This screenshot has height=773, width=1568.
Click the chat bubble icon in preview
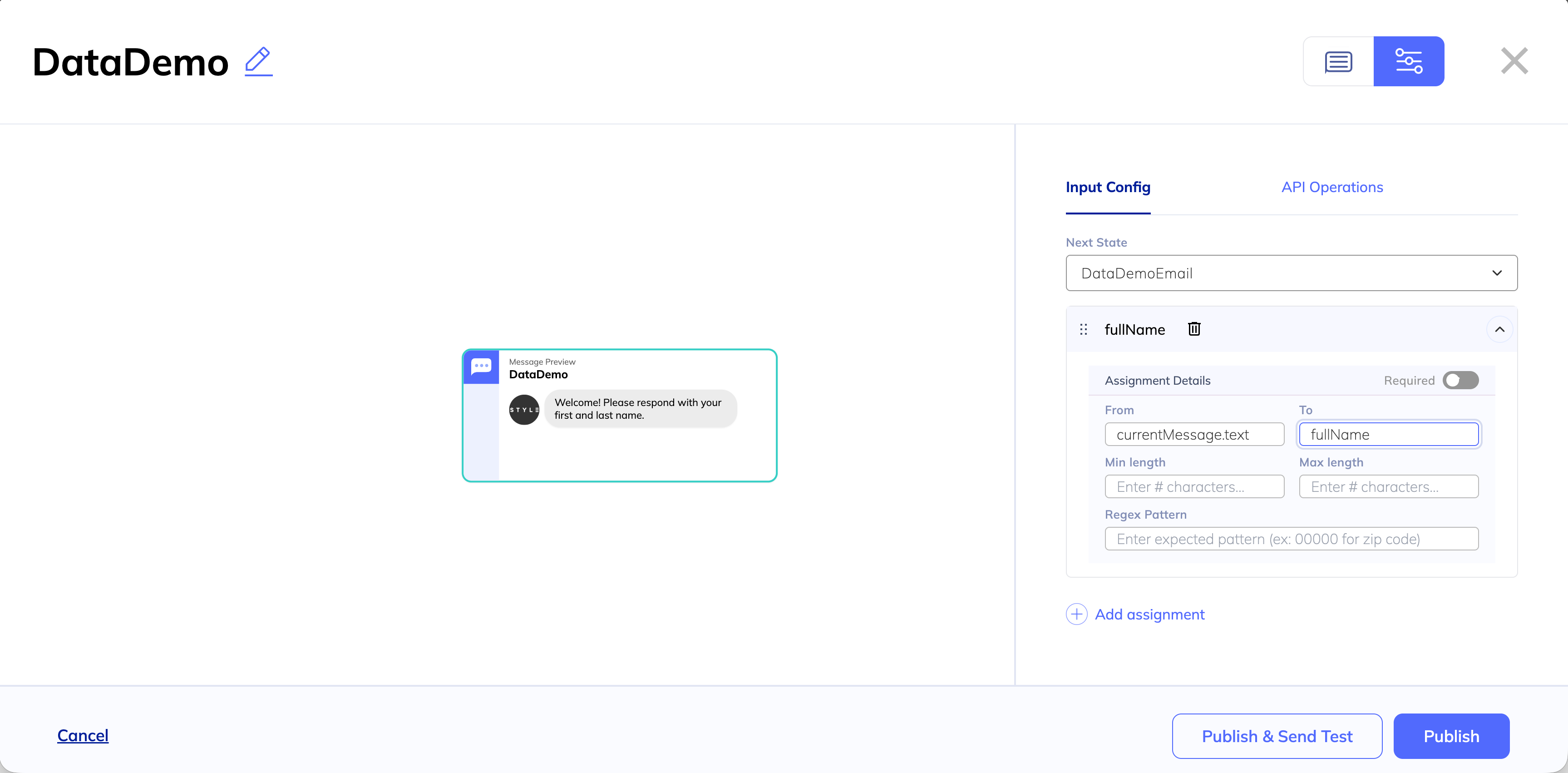point(481,366)
